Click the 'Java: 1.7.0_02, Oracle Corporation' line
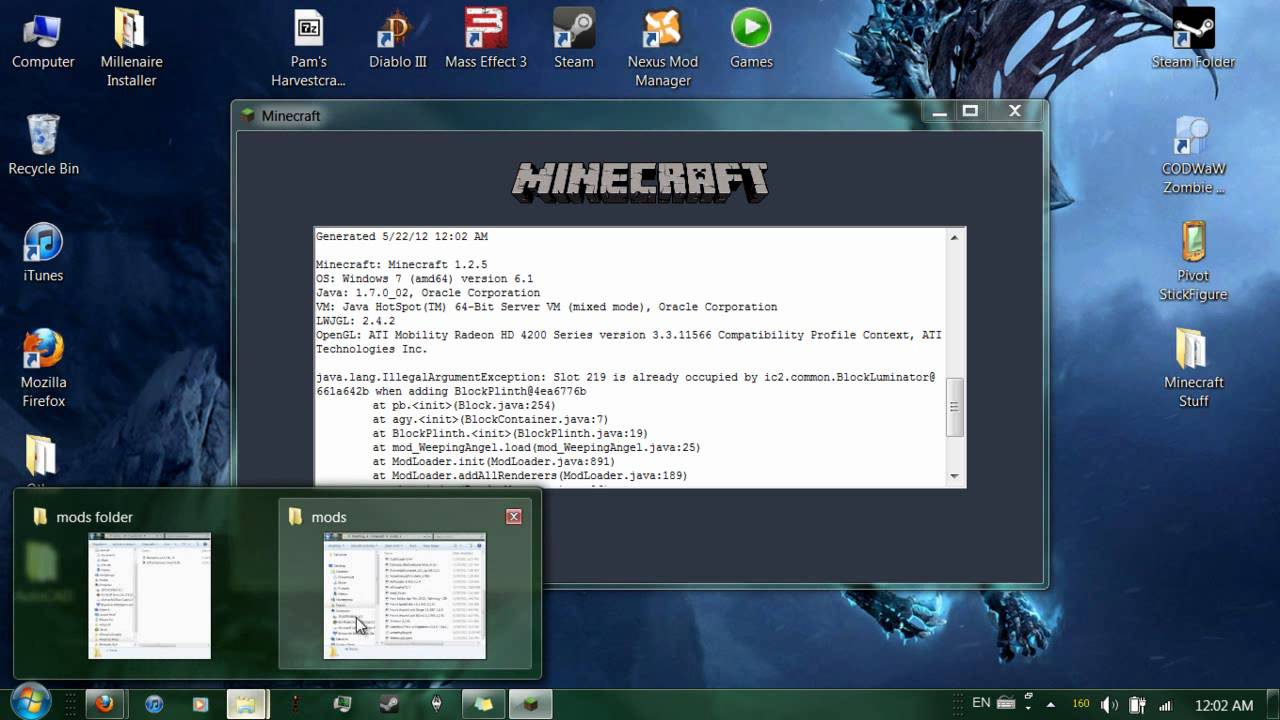Viewport: 1280px width, 720px height. 430,293
